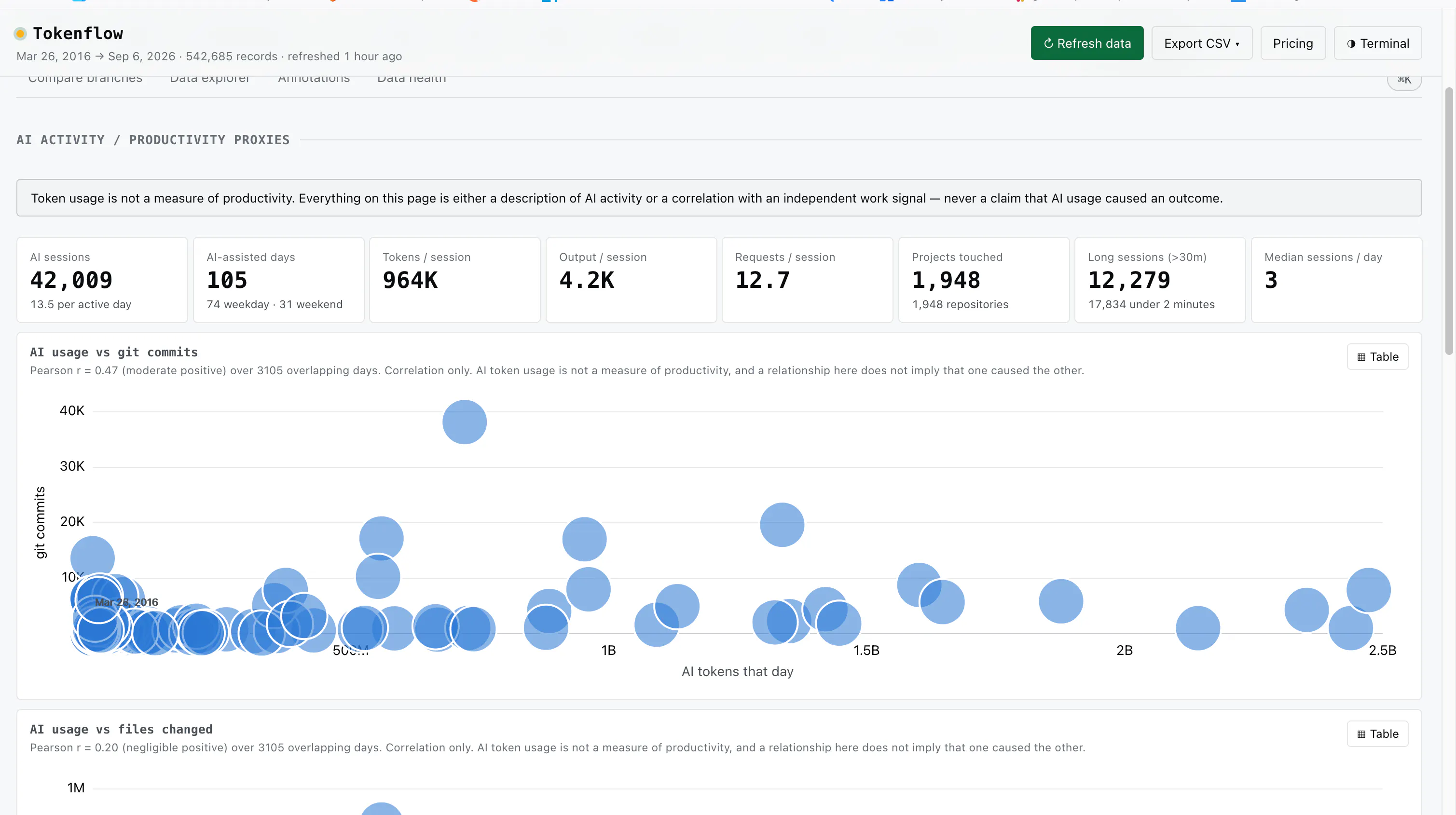Screen dimensions: 1456x815
Task: Show Table view for files changed chart
Action: [x=1377, y=733]
